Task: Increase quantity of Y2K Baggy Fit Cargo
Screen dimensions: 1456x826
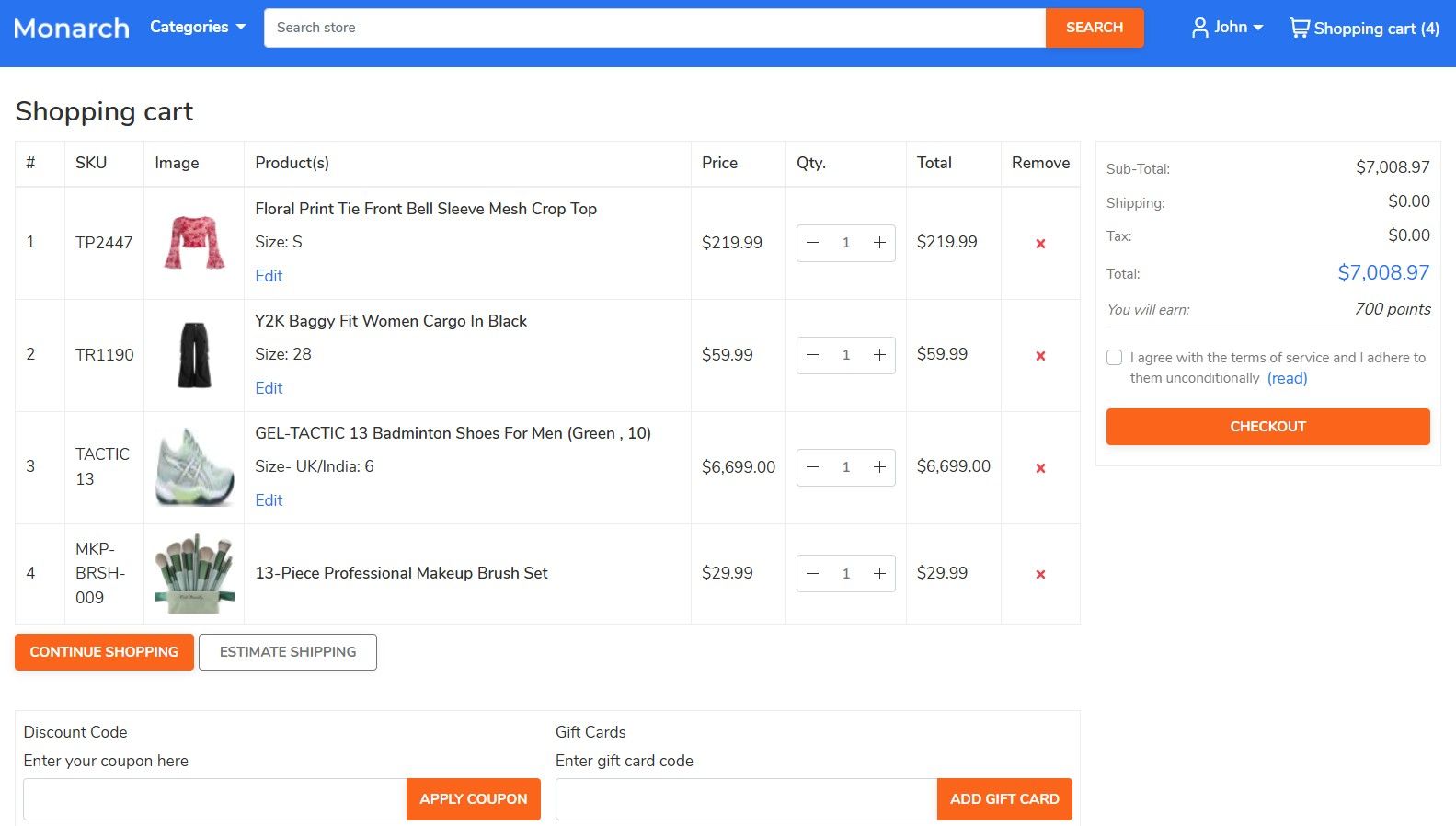Action: [x=879, y=355]
